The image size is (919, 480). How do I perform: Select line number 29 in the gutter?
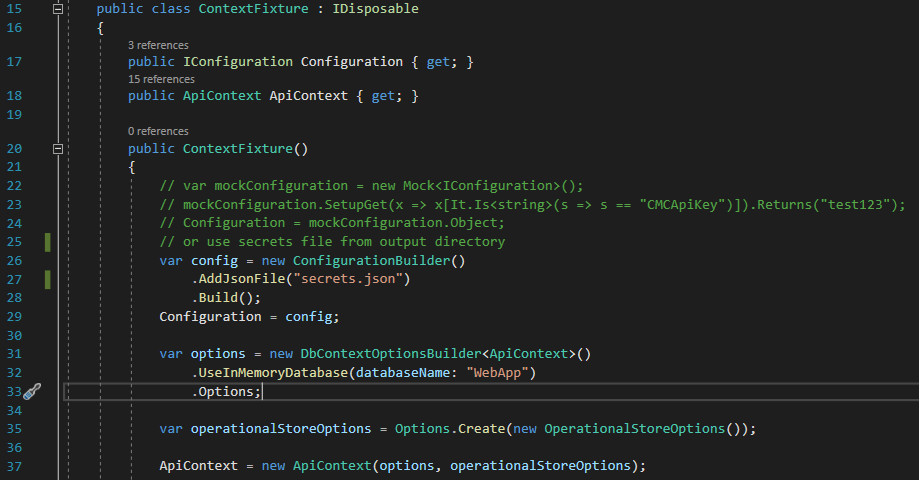coord(14,317)
